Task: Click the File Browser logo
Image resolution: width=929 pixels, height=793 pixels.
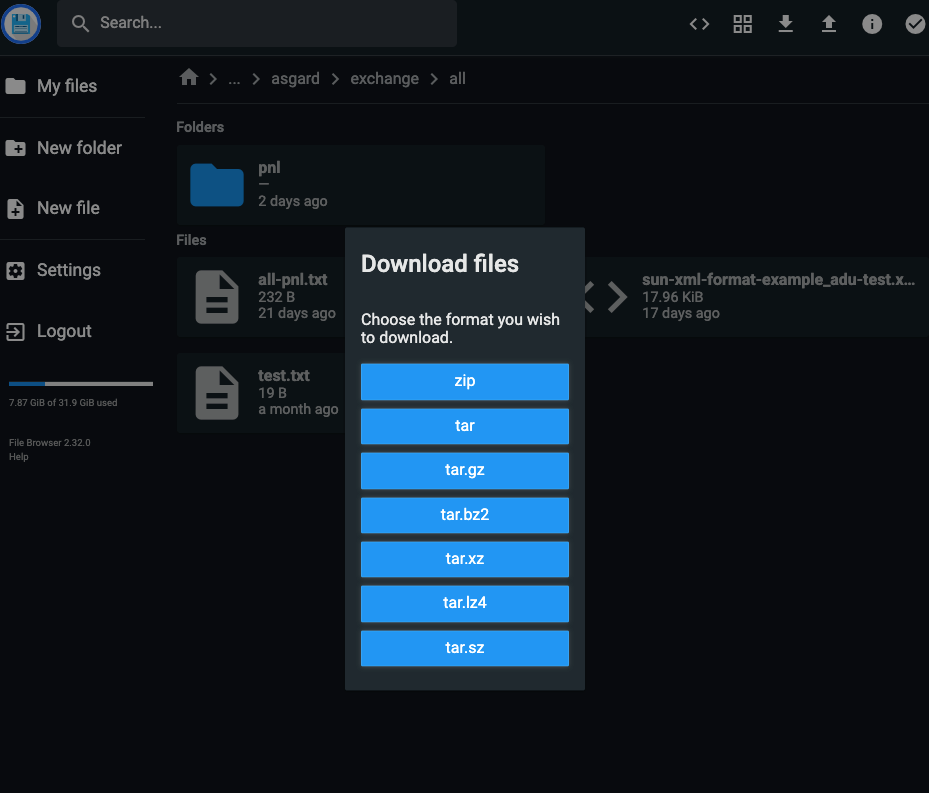Action: coord(21,24)
